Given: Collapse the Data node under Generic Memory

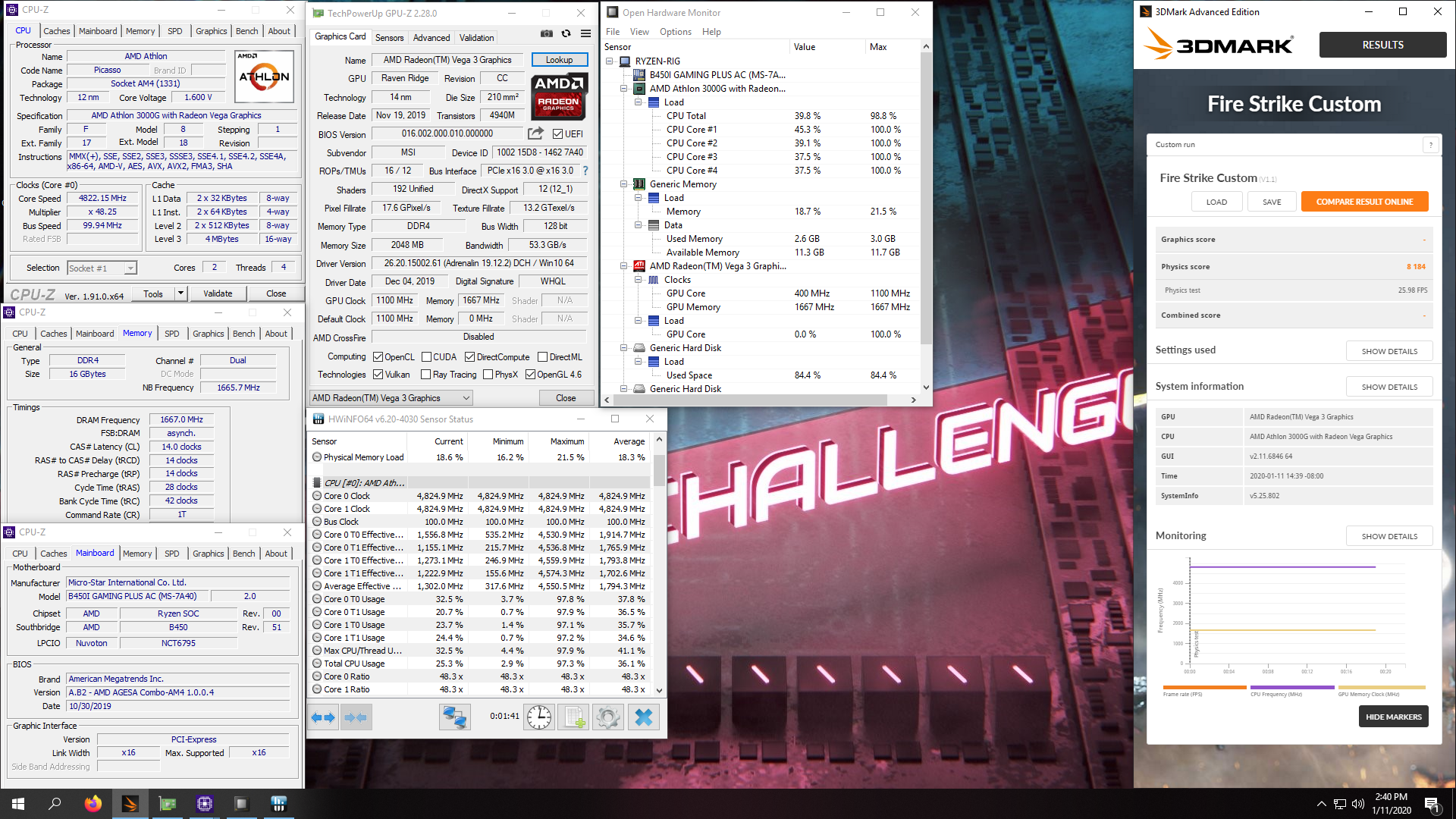Looking at the screenshot, I should tap(639, 225).
